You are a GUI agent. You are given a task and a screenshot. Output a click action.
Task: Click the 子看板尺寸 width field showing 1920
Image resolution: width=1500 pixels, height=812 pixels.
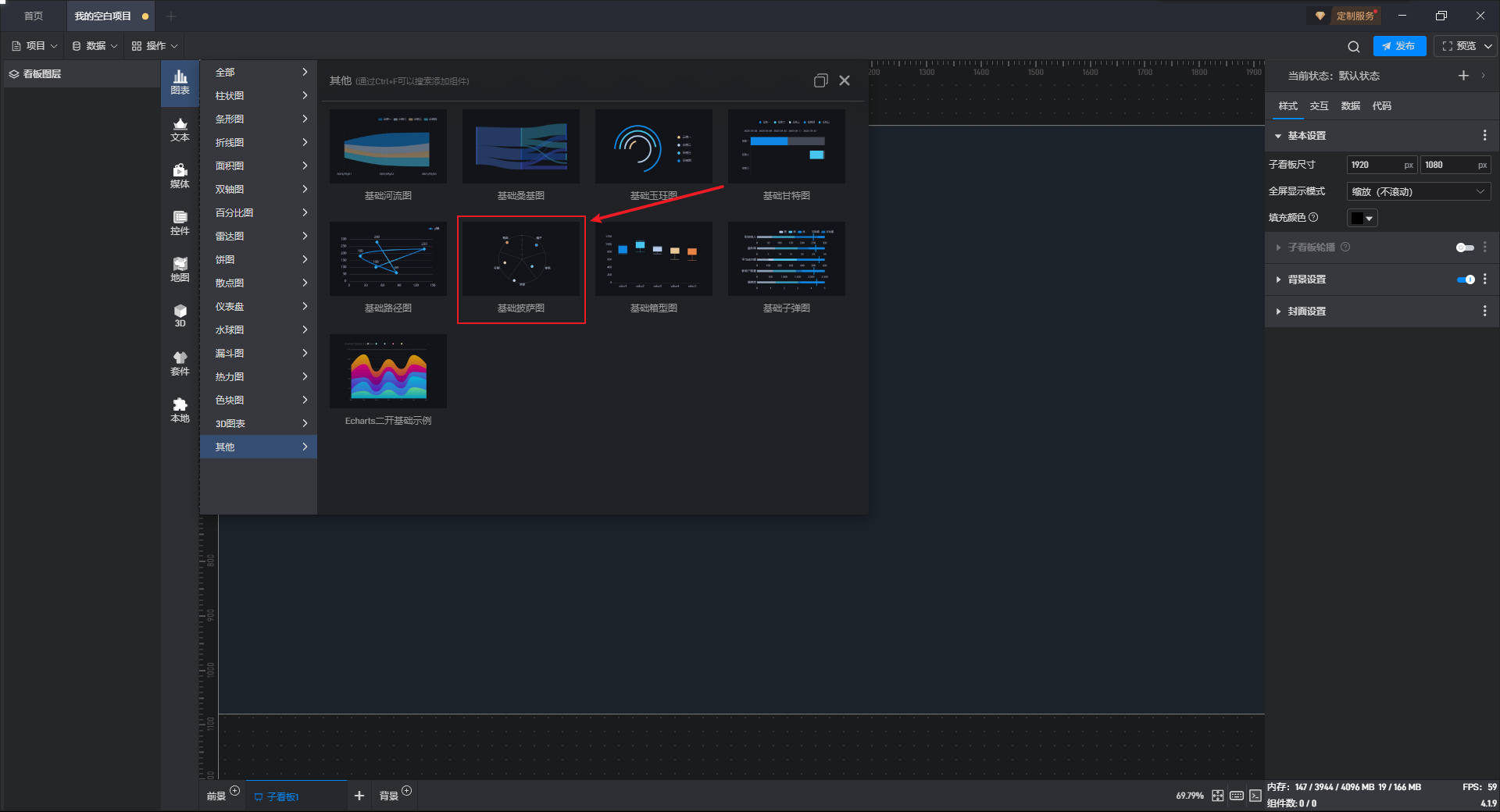click(x=1373, y=165)
